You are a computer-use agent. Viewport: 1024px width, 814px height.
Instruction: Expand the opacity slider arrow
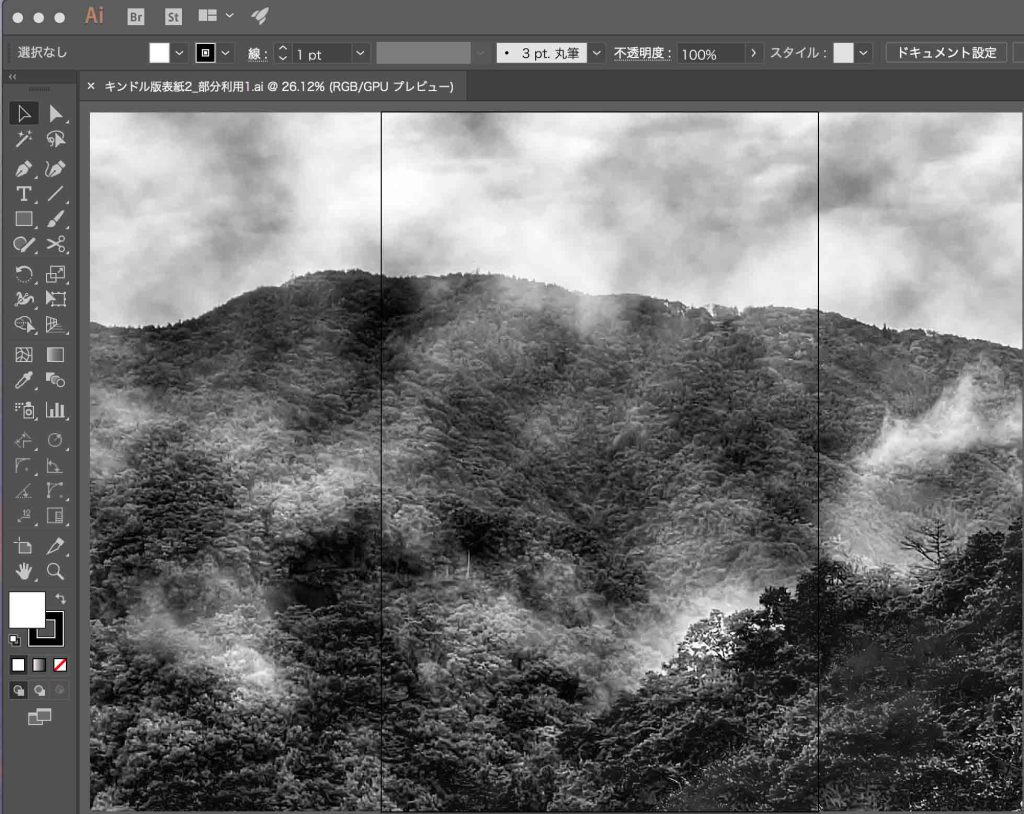tap(753, 53)
